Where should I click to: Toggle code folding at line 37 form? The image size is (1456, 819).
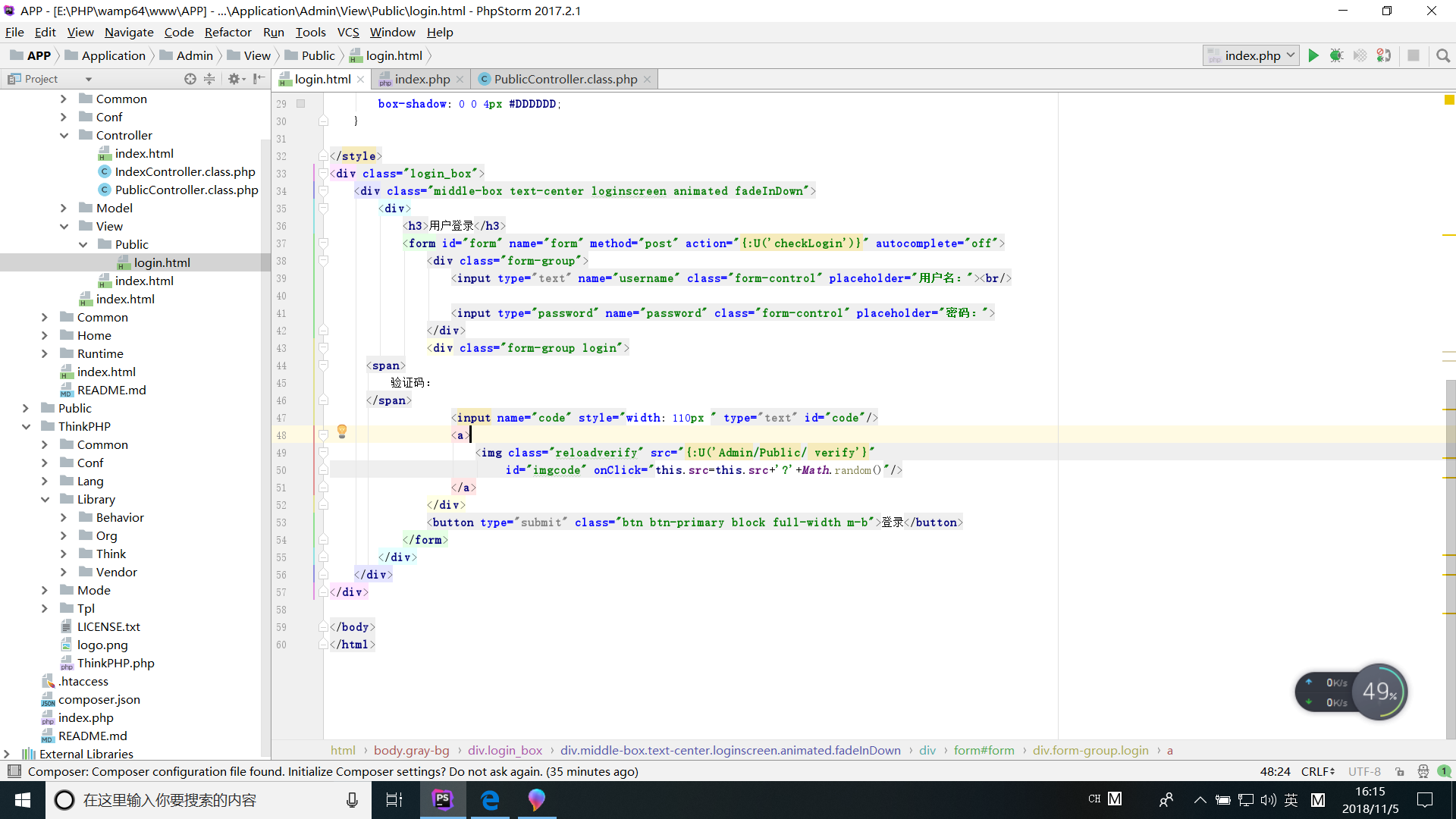(x=323, y=243)
